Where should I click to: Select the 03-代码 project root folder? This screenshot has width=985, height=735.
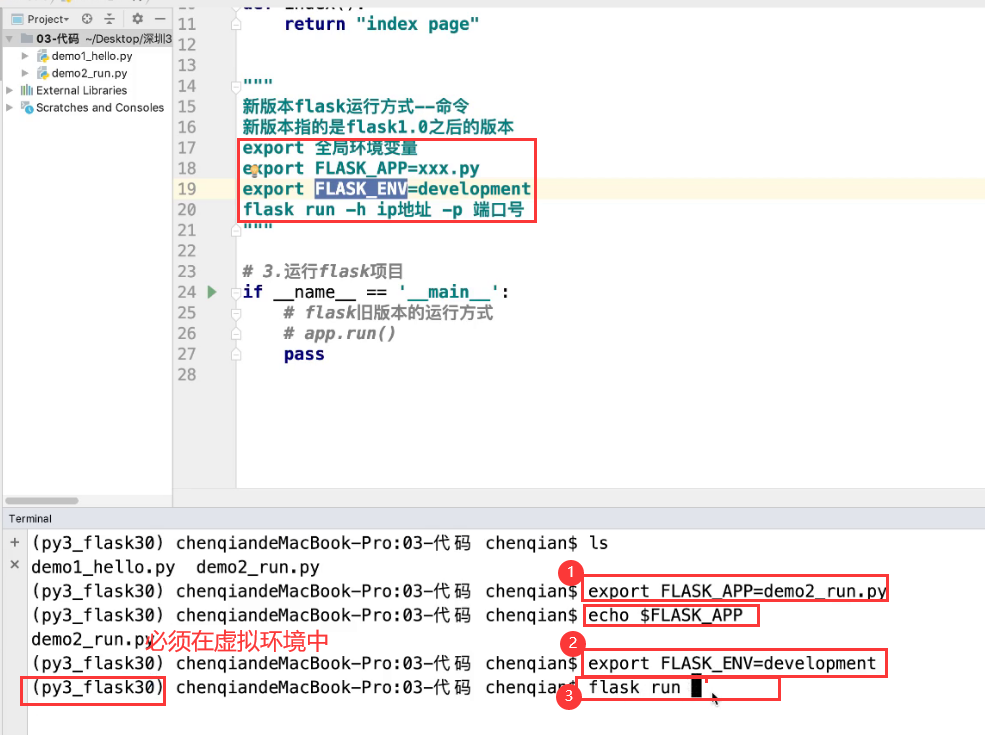[57, 39]
